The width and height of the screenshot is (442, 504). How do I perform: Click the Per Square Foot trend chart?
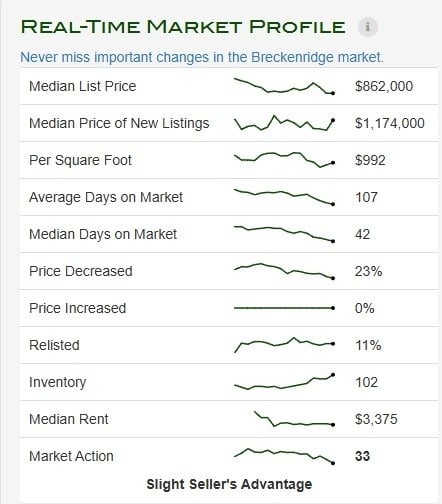[284, 160]
